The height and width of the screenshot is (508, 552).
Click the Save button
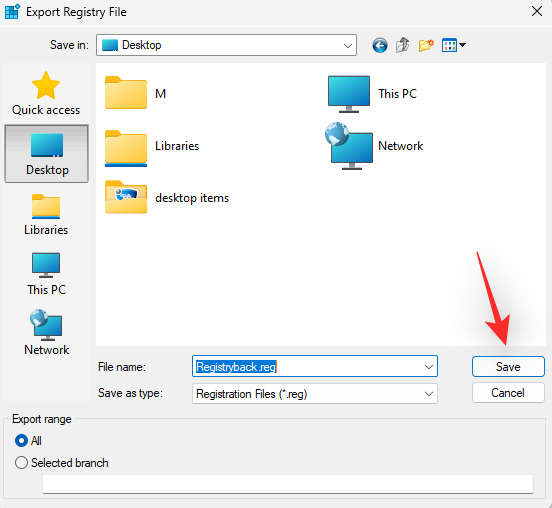point(508,366)
